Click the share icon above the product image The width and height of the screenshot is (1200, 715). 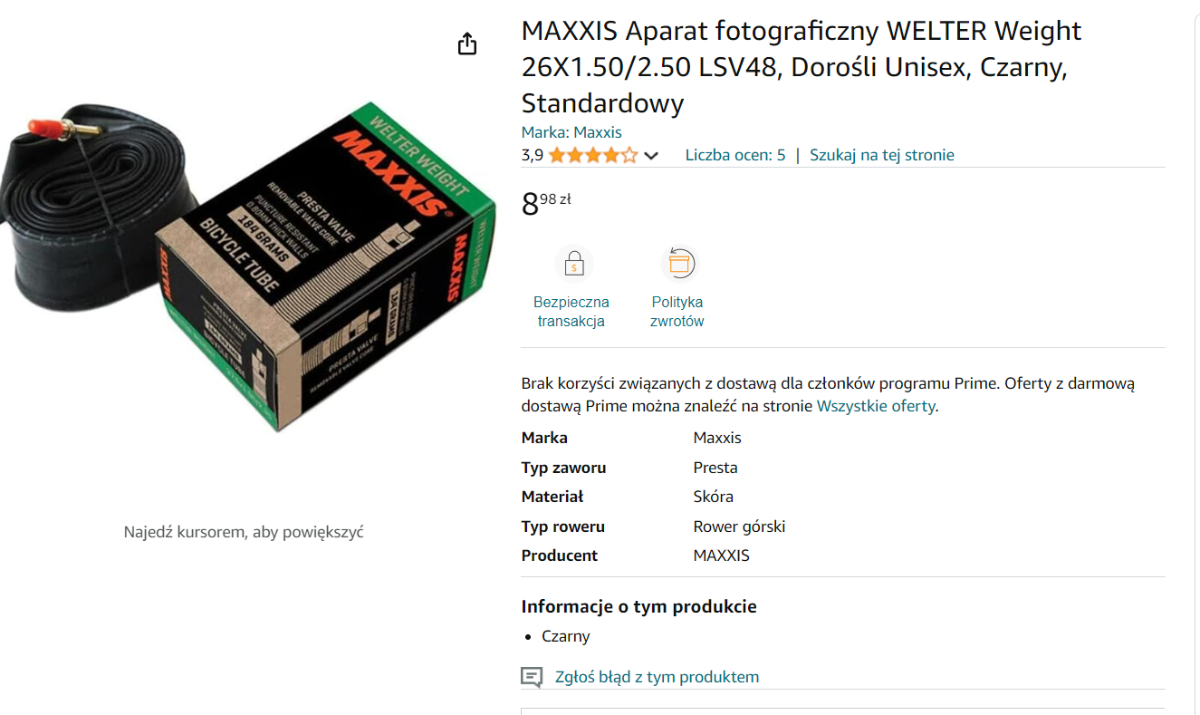(467, 44)
